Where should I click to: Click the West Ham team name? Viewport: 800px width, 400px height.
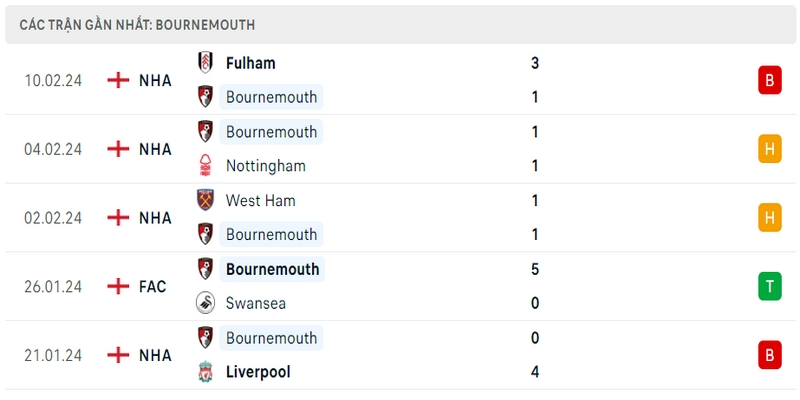261,201
